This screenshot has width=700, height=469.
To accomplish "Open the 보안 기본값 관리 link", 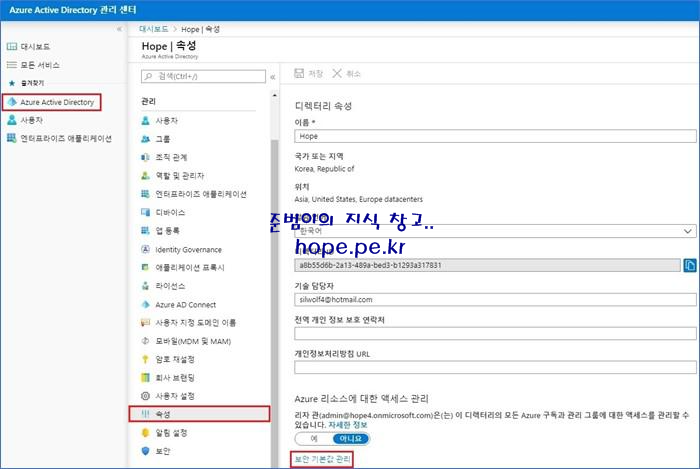I will tap(322, 459).
